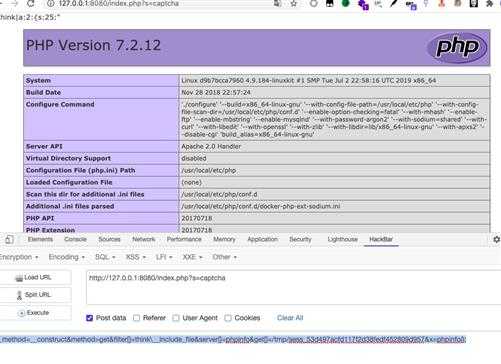Click the HackBar URL text area
The image size is (501, 364).
click(293, 287)
